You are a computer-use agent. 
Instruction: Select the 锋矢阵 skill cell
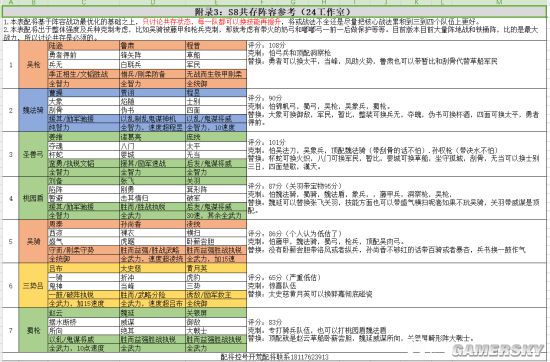(x=152, y=55)
